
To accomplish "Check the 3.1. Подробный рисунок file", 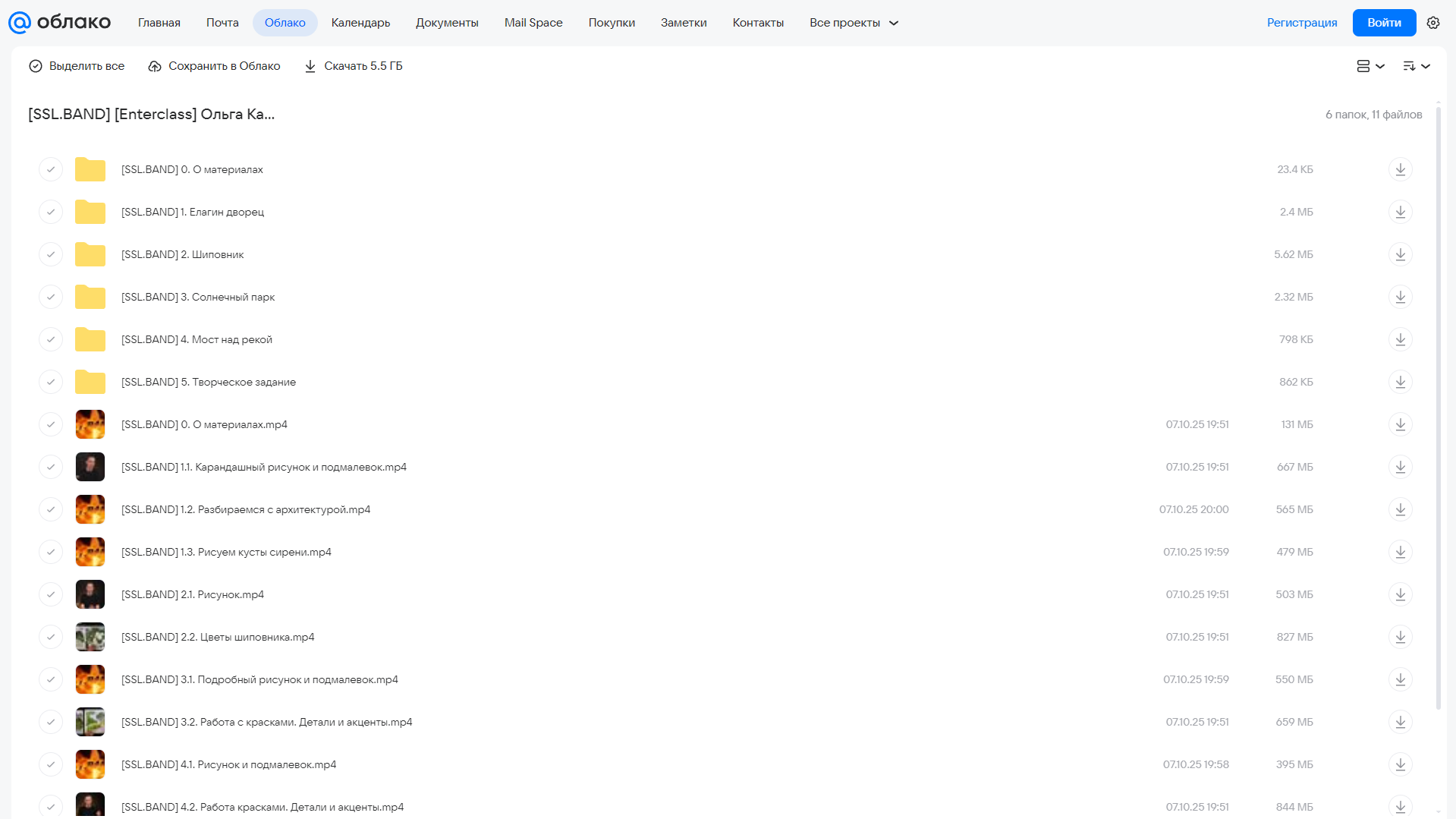I will pyautogui.click(x=51, y=679).
